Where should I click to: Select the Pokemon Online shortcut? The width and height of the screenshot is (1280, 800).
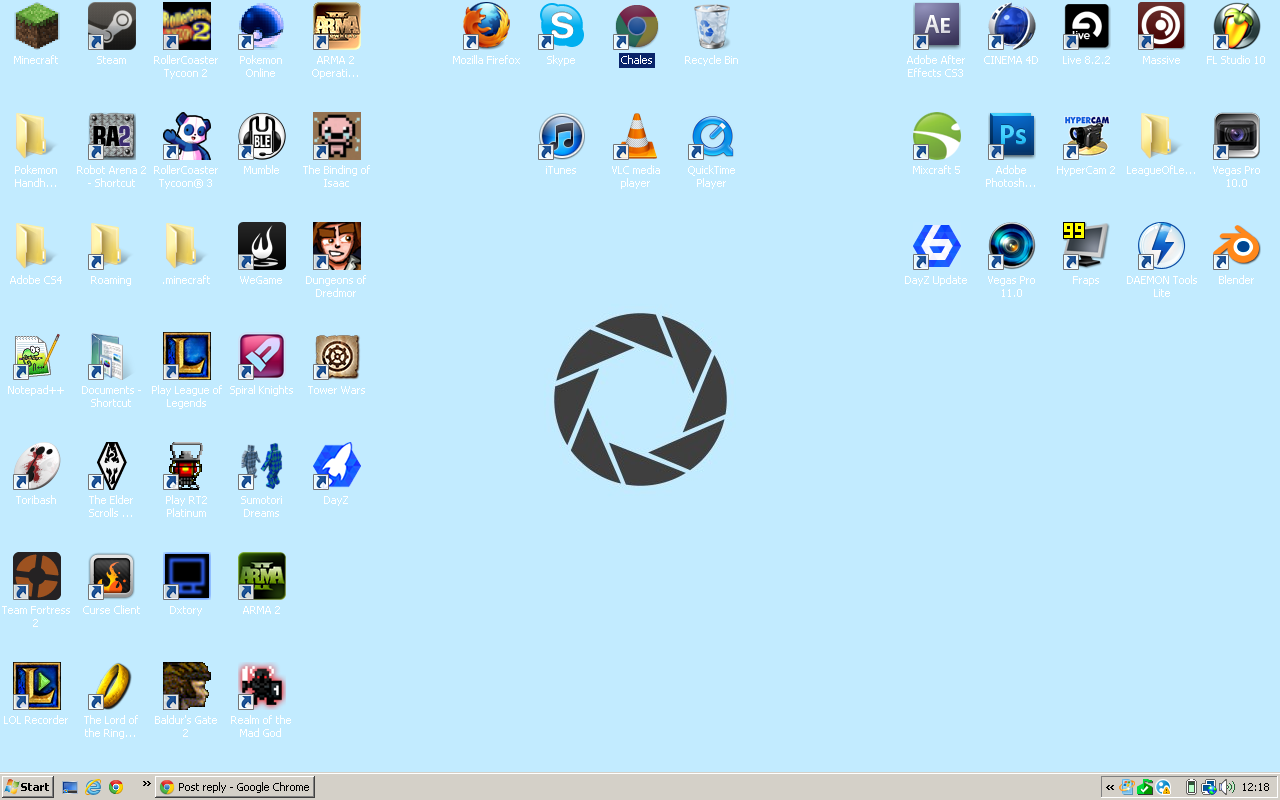261,27
